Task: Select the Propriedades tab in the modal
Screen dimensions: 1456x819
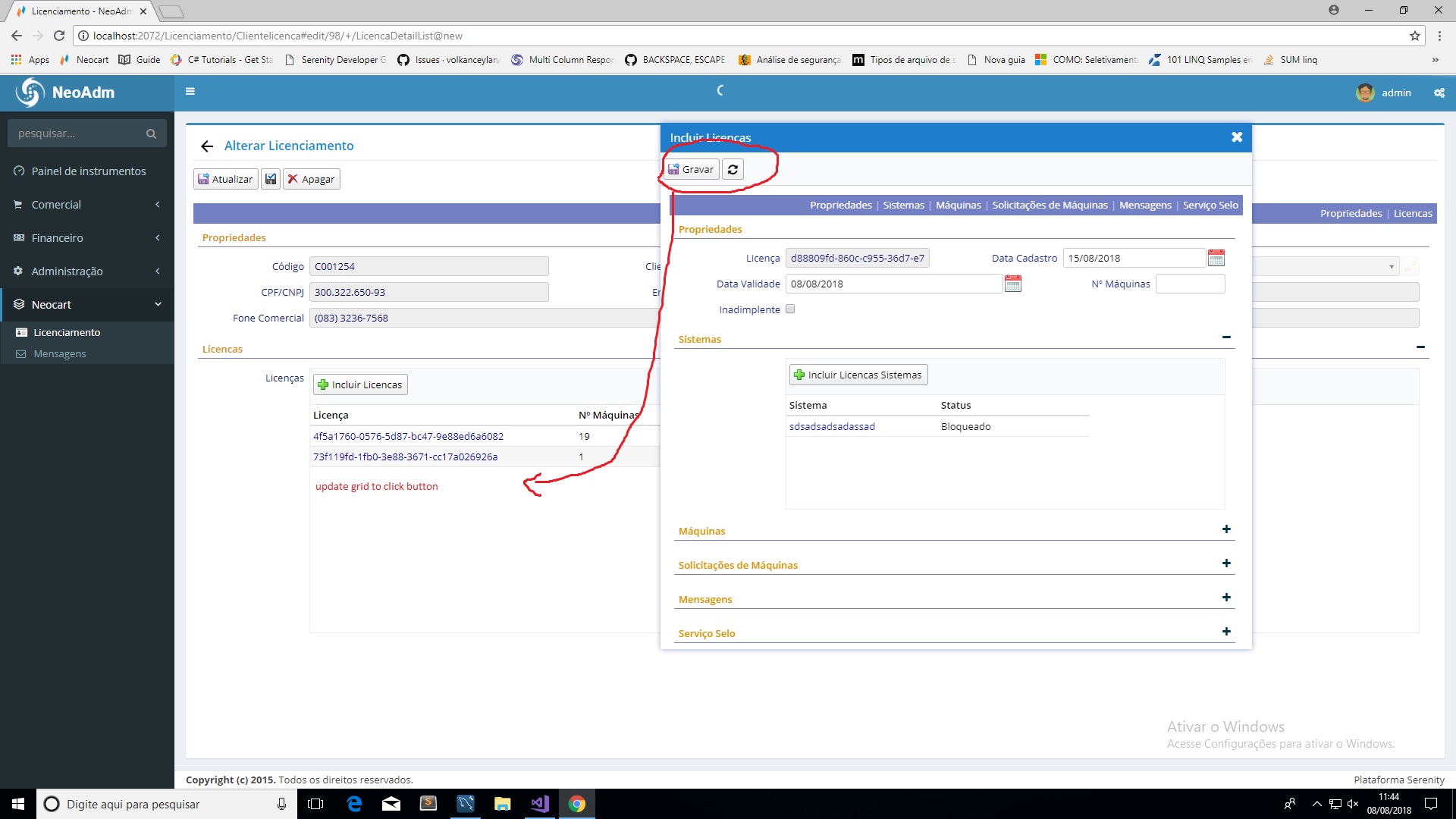Action: coord(840,205)
